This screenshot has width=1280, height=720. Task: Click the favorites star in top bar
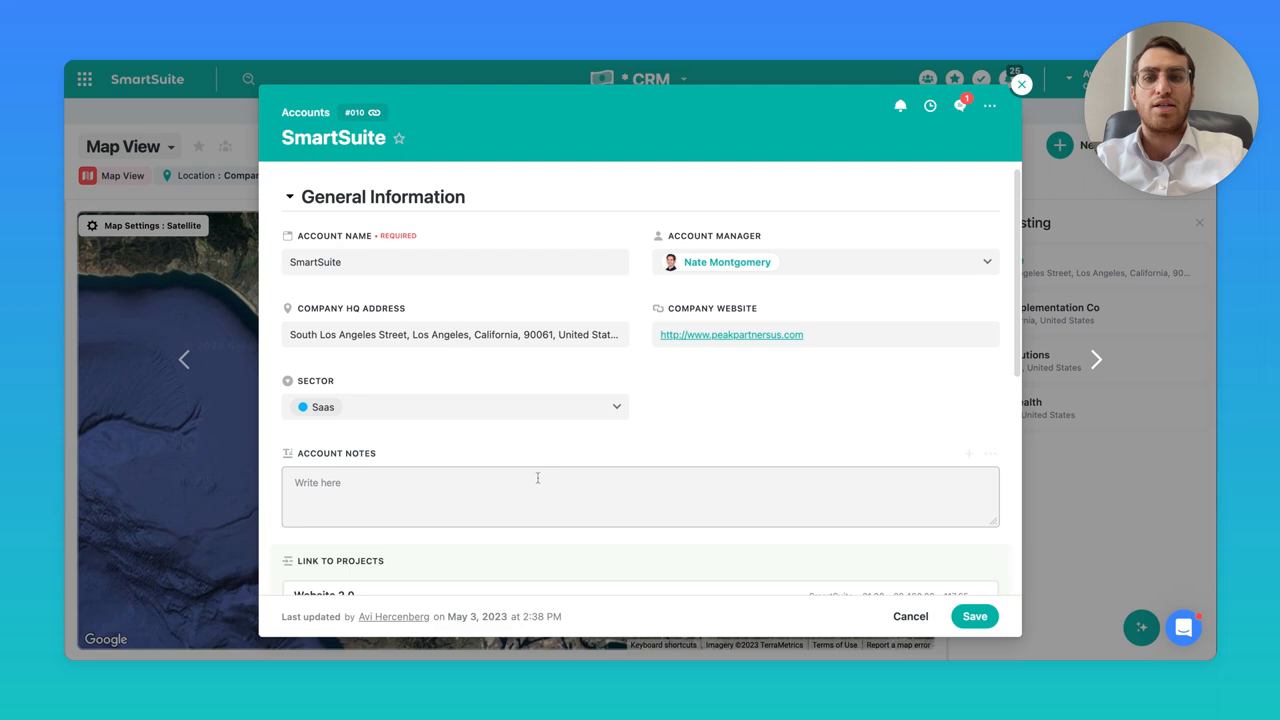pyautogui.click(x=955, y=79)
